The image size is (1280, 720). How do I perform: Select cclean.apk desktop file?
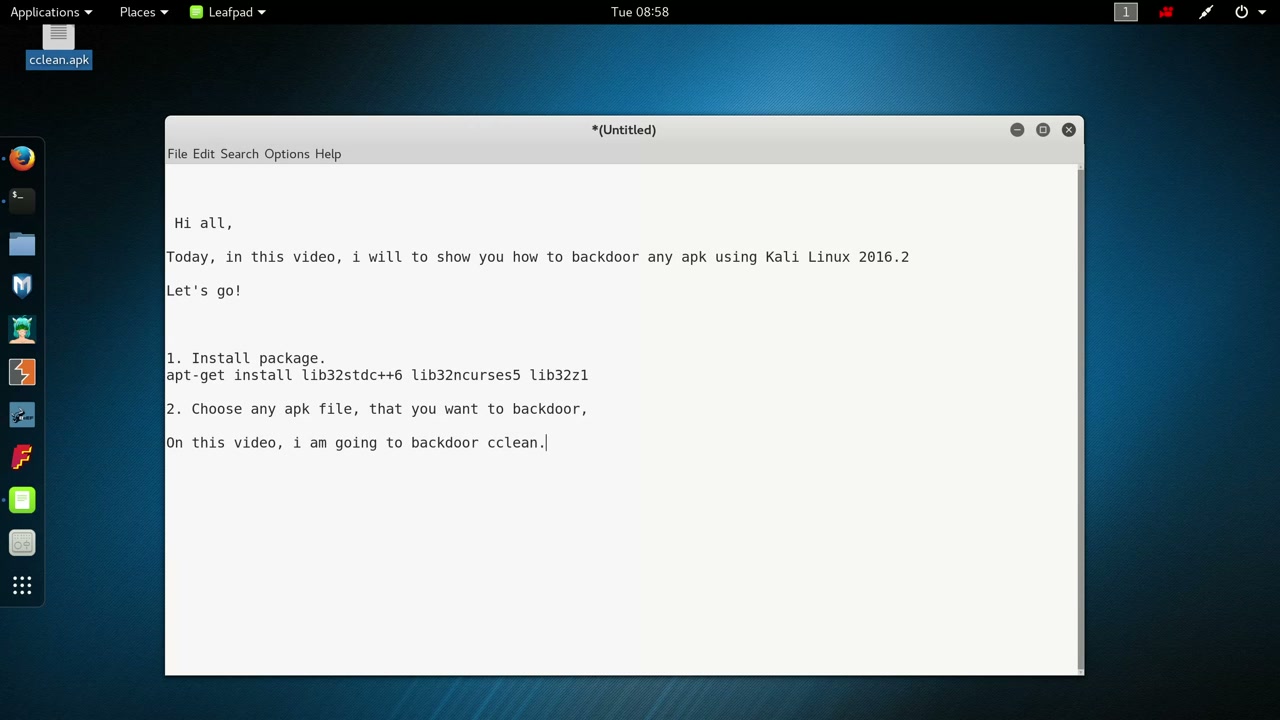coord(59,47)
